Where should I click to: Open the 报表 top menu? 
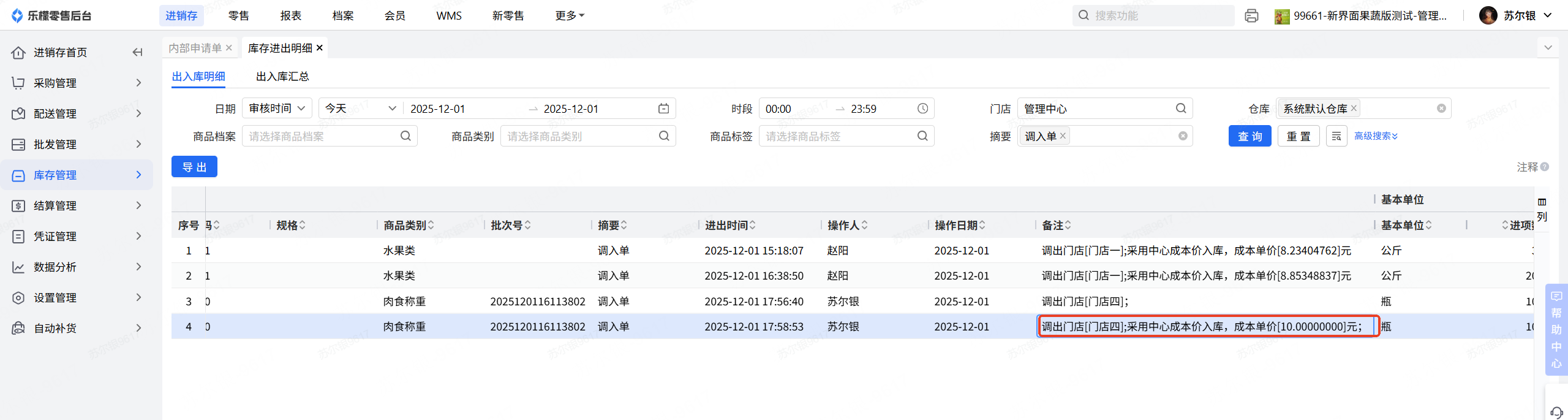pyautogui.click(x=291, y=16)
